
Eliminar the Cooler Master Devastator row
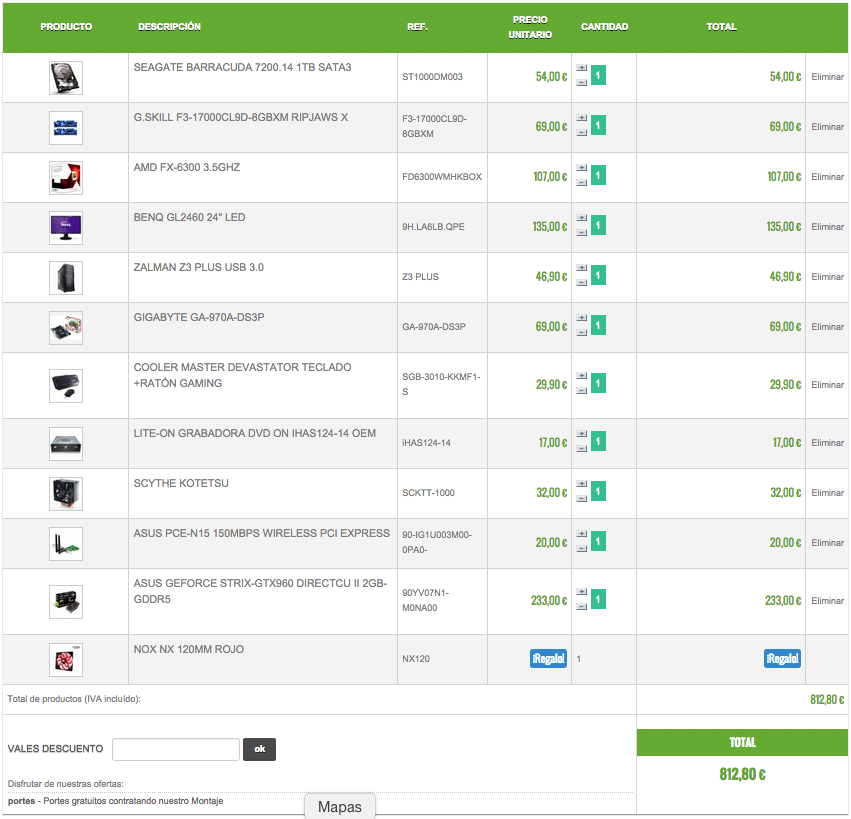(827, 385)
